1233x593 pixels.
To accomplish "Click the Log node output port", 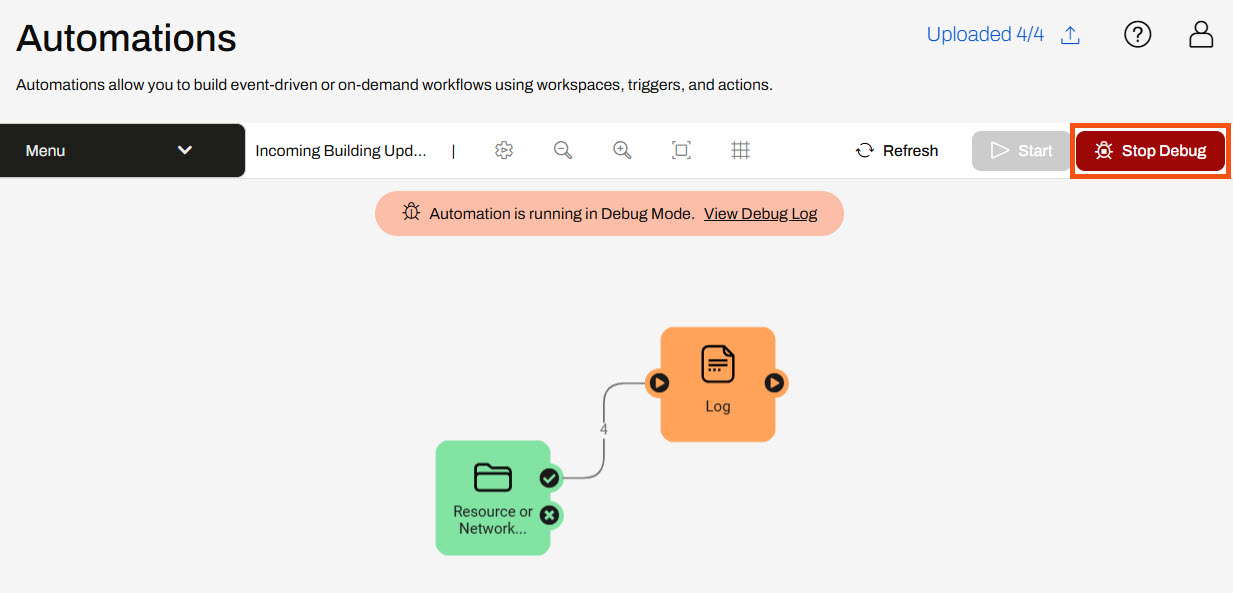I will (775, 383).
